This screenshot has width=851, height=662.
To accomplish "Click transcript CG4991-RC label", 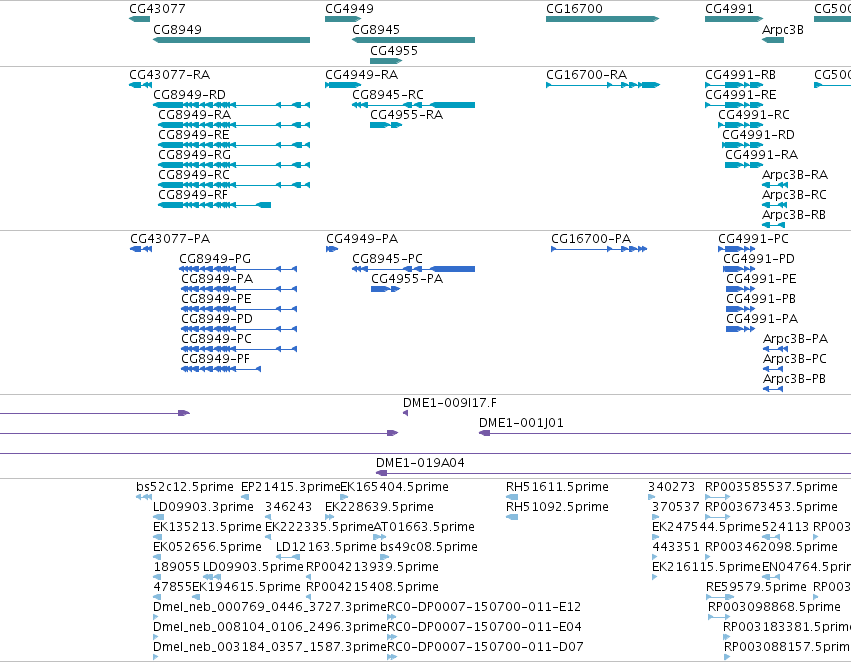I will pyautogui.click(x=754, y=115).
